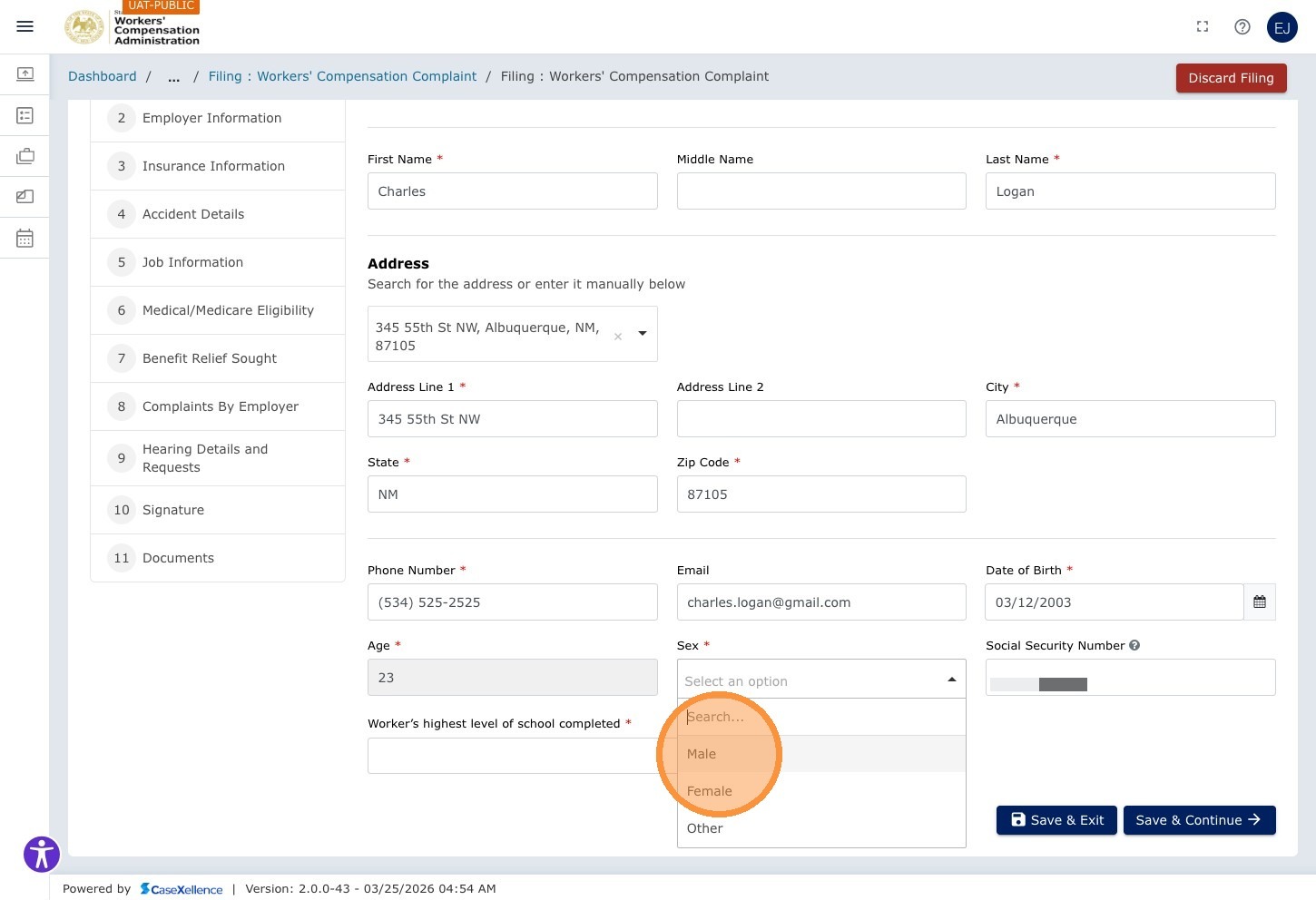The image size is (1316, 900).
Task: Open the checklist icon in left sidebar
Action: pos(25,115)
